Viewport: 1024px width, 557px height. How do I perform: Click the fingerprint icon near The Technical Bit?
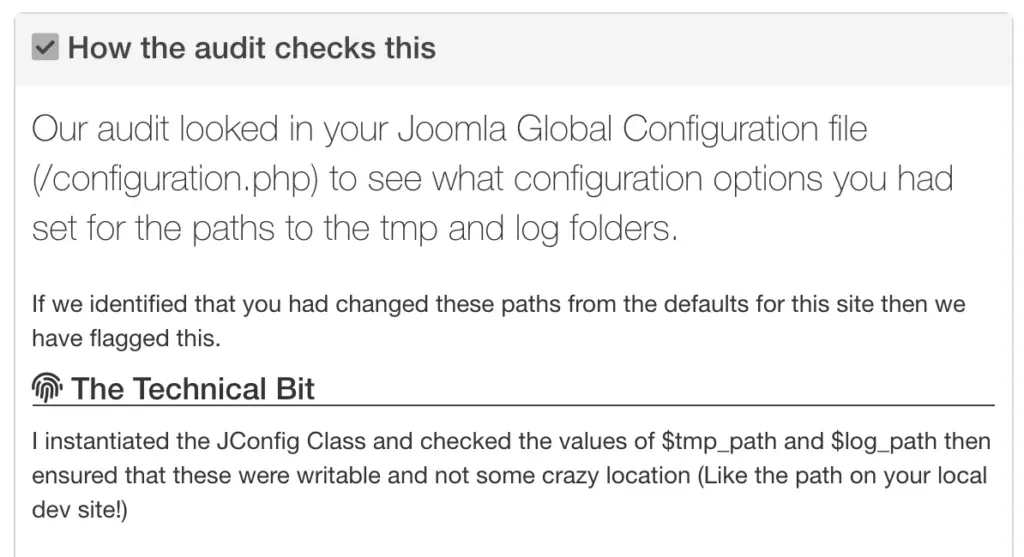(47, 389)
